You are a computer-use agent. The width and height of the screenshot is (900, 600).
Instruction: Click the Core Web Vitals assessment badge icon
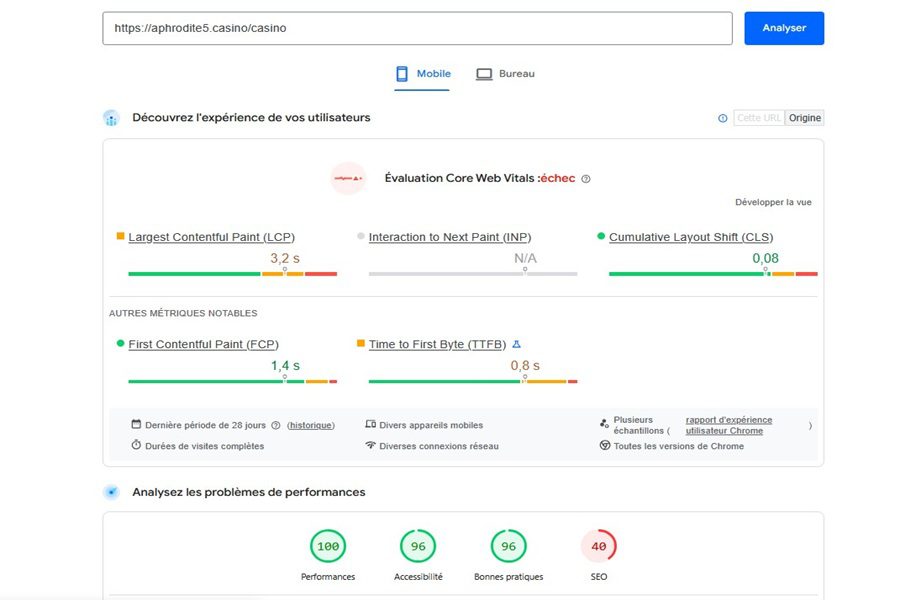pyautogui.click(x=348, y=179)
